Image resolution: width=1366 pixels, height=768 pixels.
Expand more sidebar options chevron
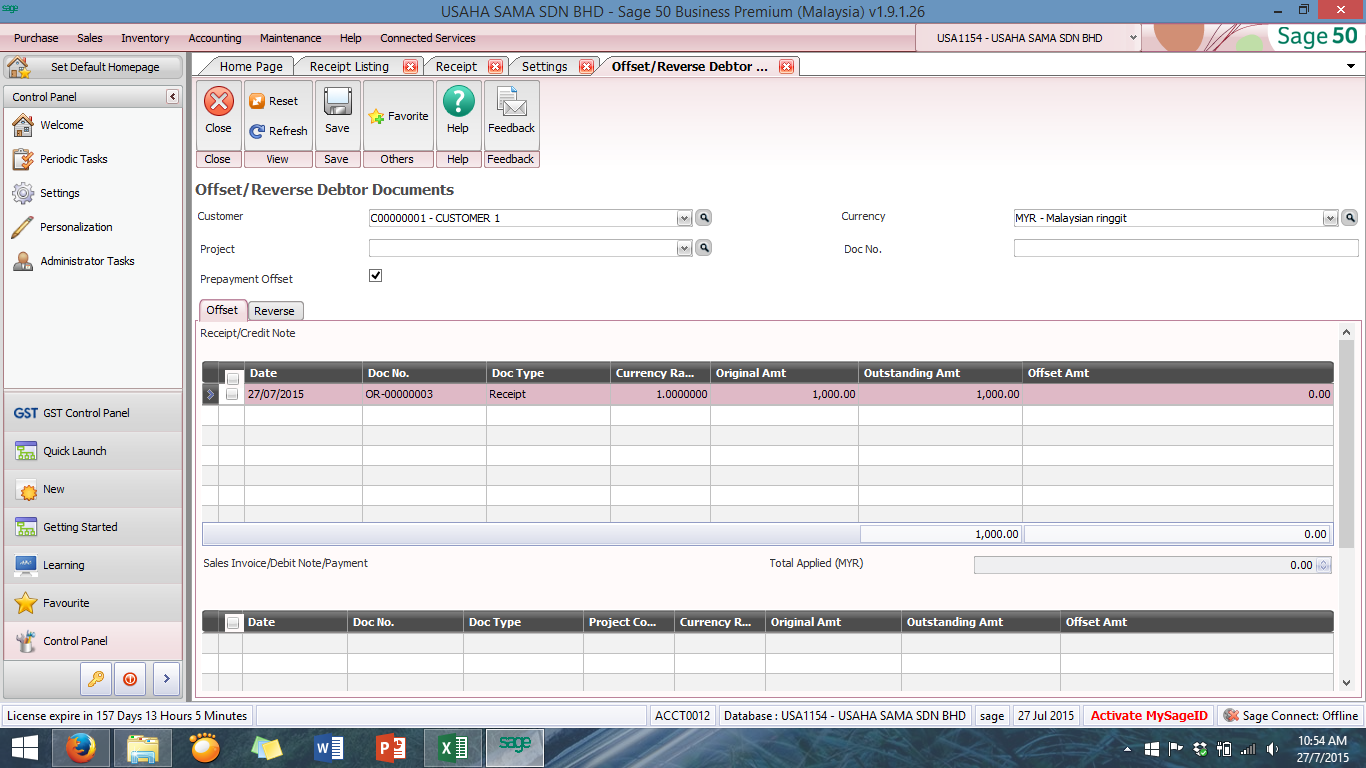click(165, 679)
